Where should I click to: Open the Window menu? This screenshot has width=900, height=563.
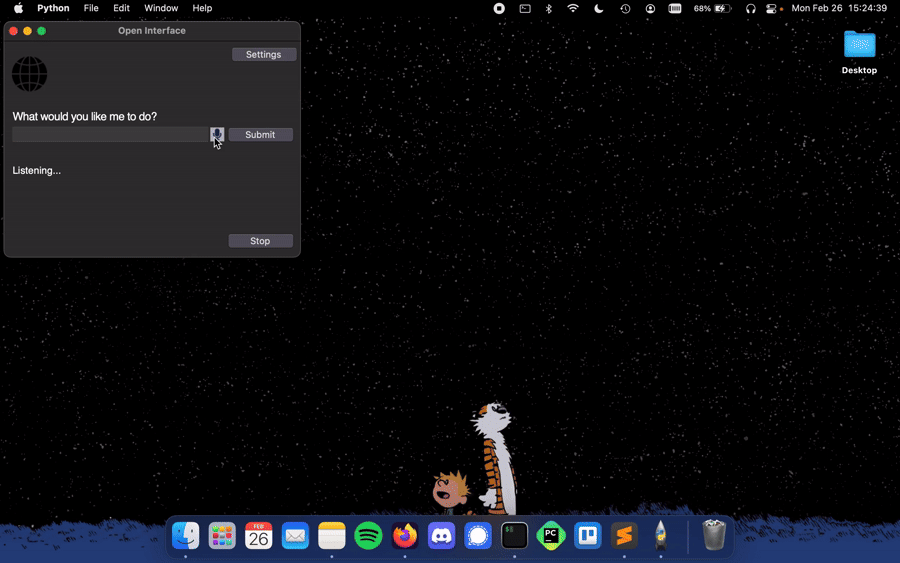coord(161,8)
